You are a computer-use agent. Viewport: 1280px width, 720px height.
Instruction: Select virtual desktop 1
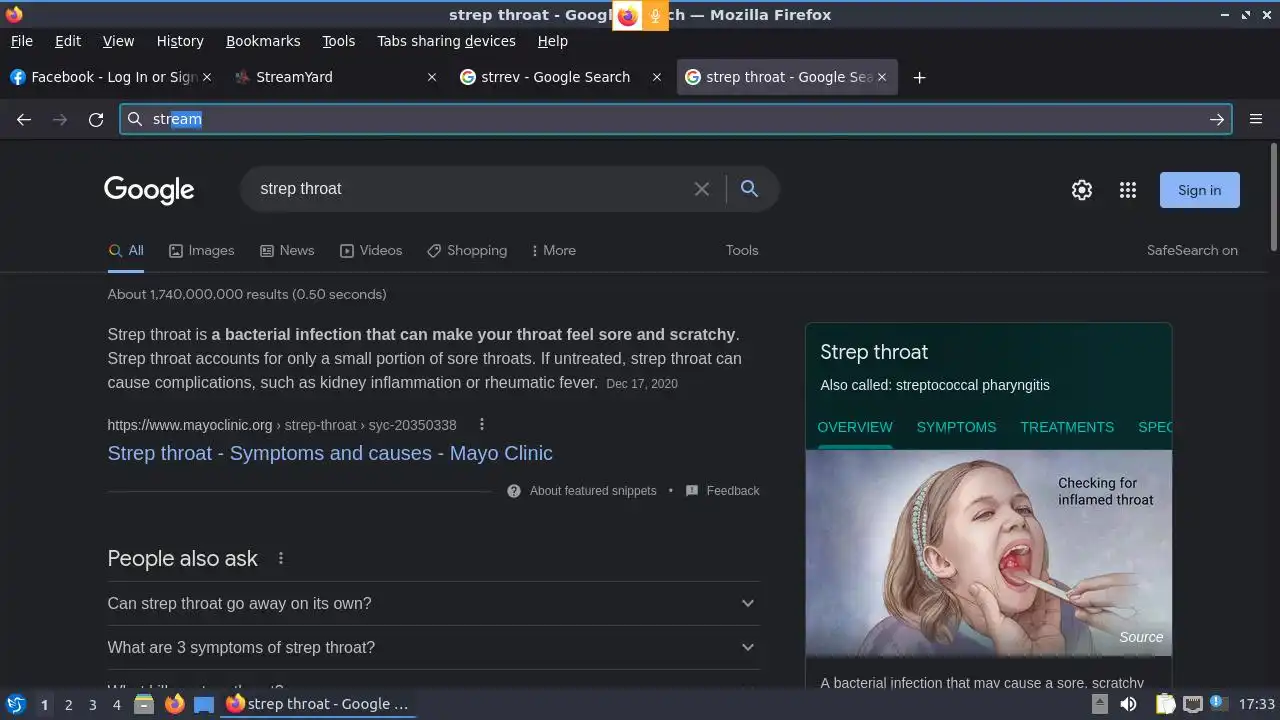tap(44, 704)
